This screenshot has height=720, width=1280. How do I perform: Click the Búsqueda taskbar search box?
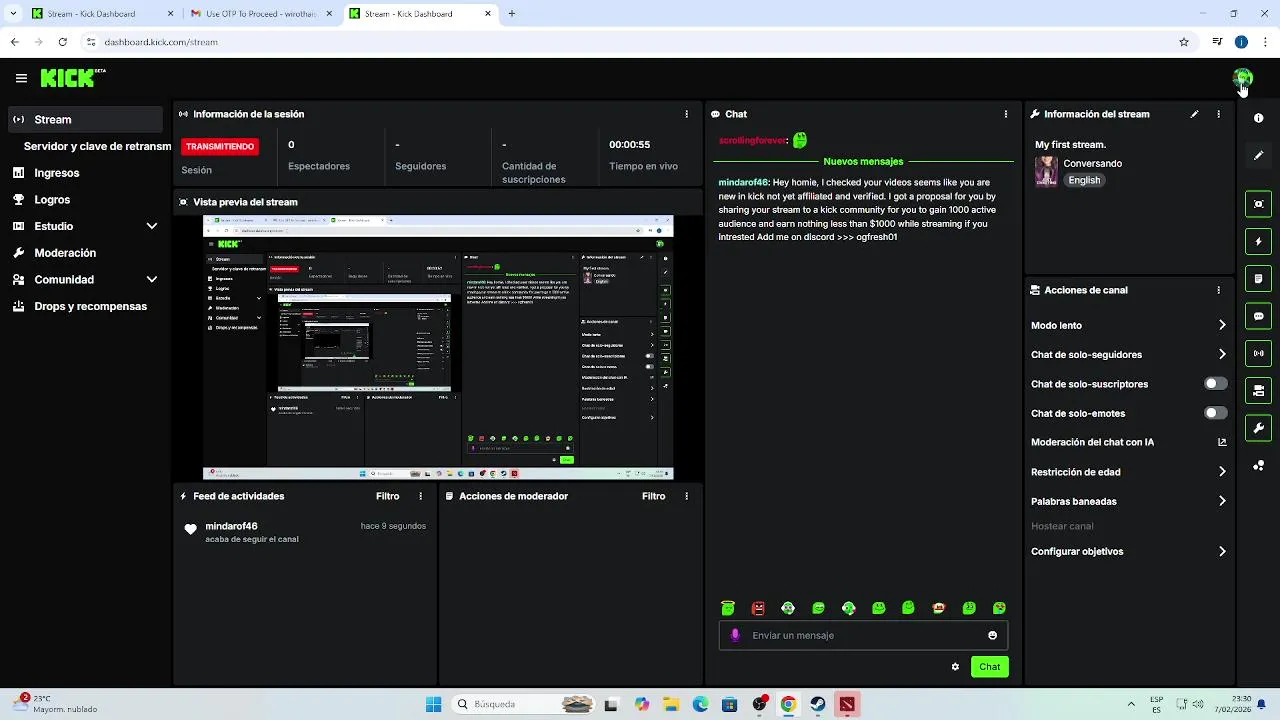point(523,704)
